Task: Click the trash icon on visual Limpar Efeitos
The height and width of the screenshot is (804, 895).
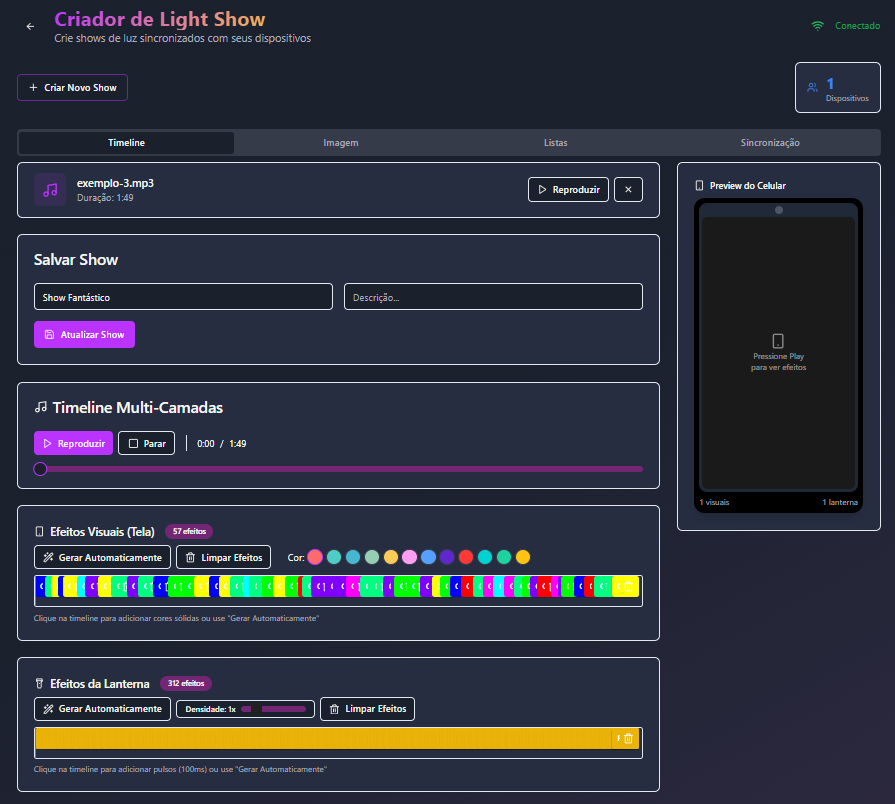Action: [191, 557]
